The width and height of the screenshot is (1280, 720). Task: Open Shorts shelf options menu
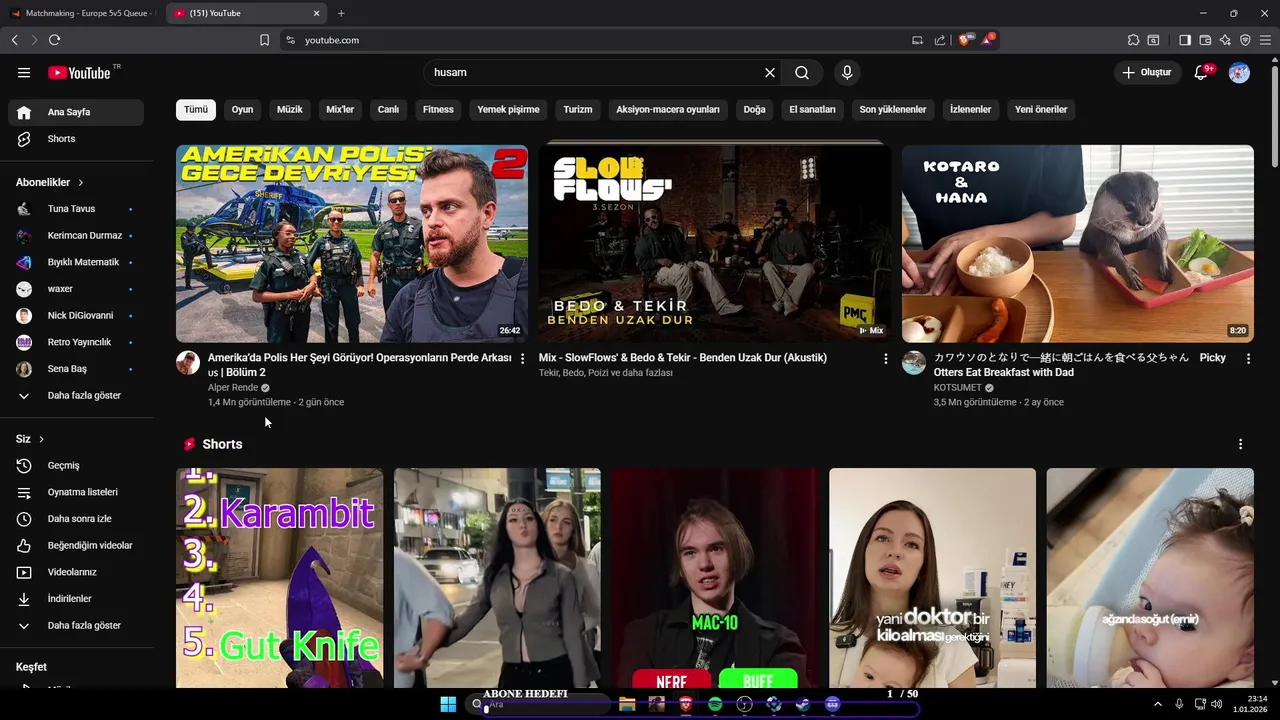tap(1240, 444)
